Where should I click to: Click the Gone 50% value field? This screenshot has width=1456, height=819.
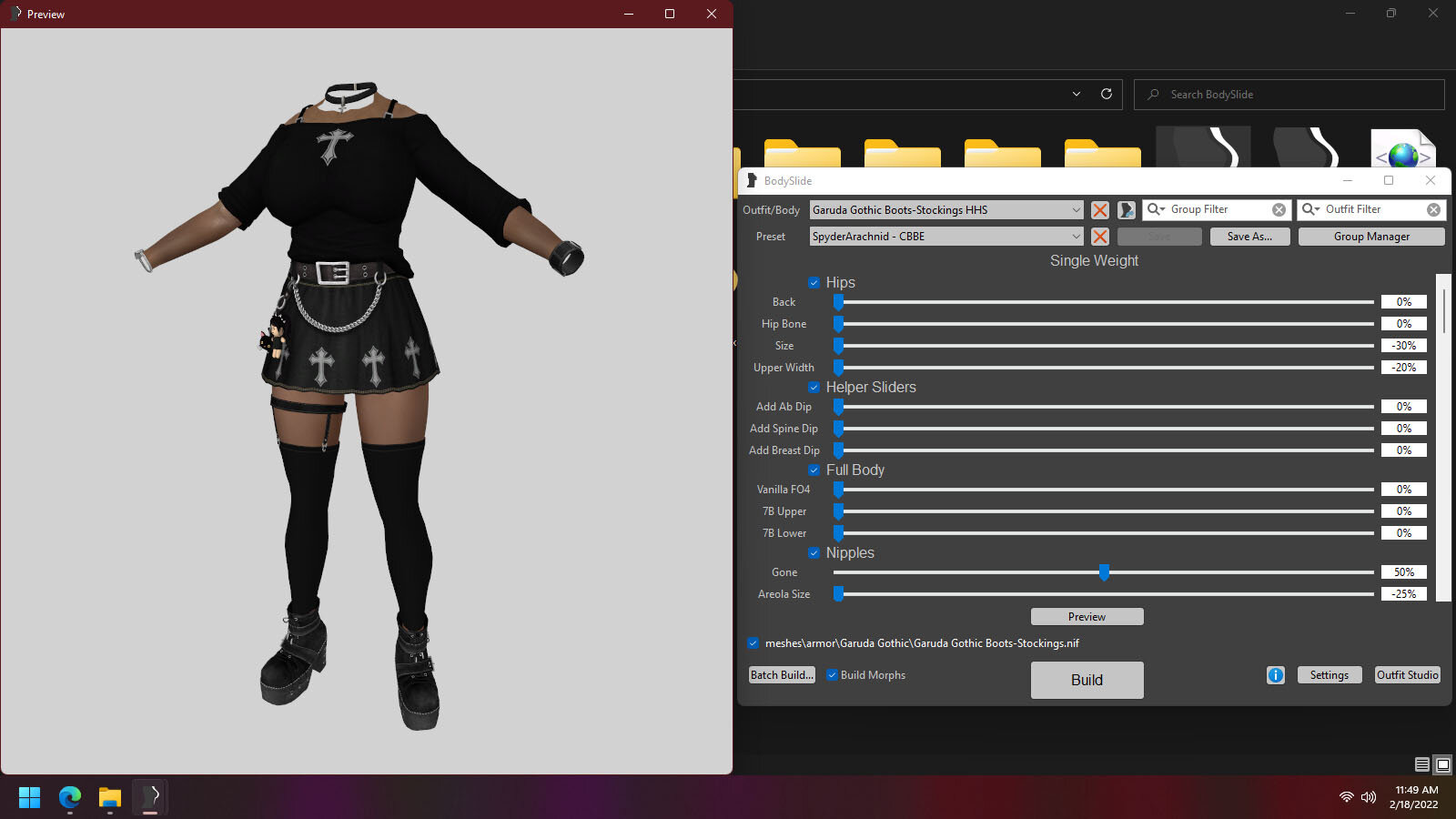1404,572
